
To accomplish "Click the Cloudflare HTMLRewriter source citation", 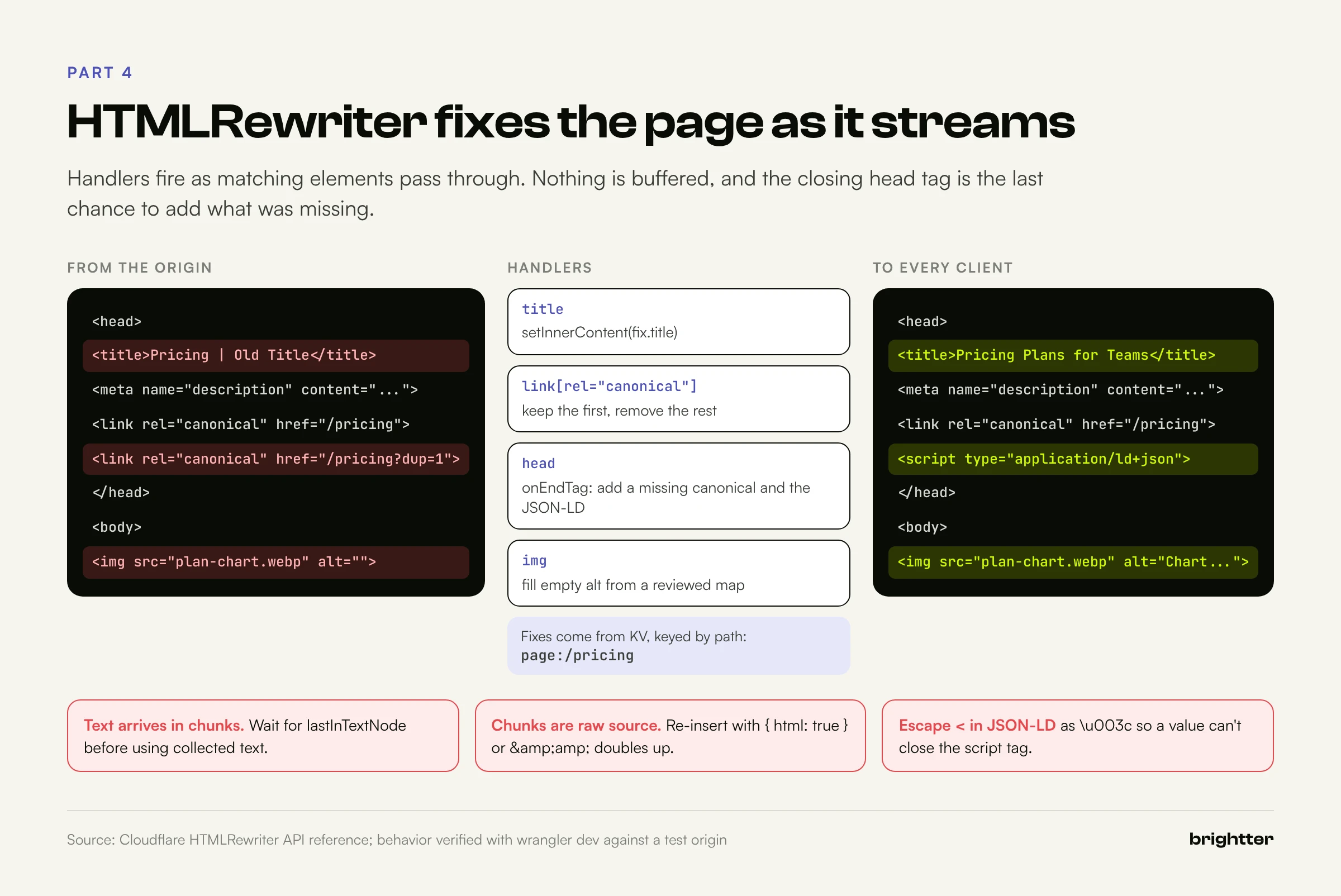I will point(397,840).
